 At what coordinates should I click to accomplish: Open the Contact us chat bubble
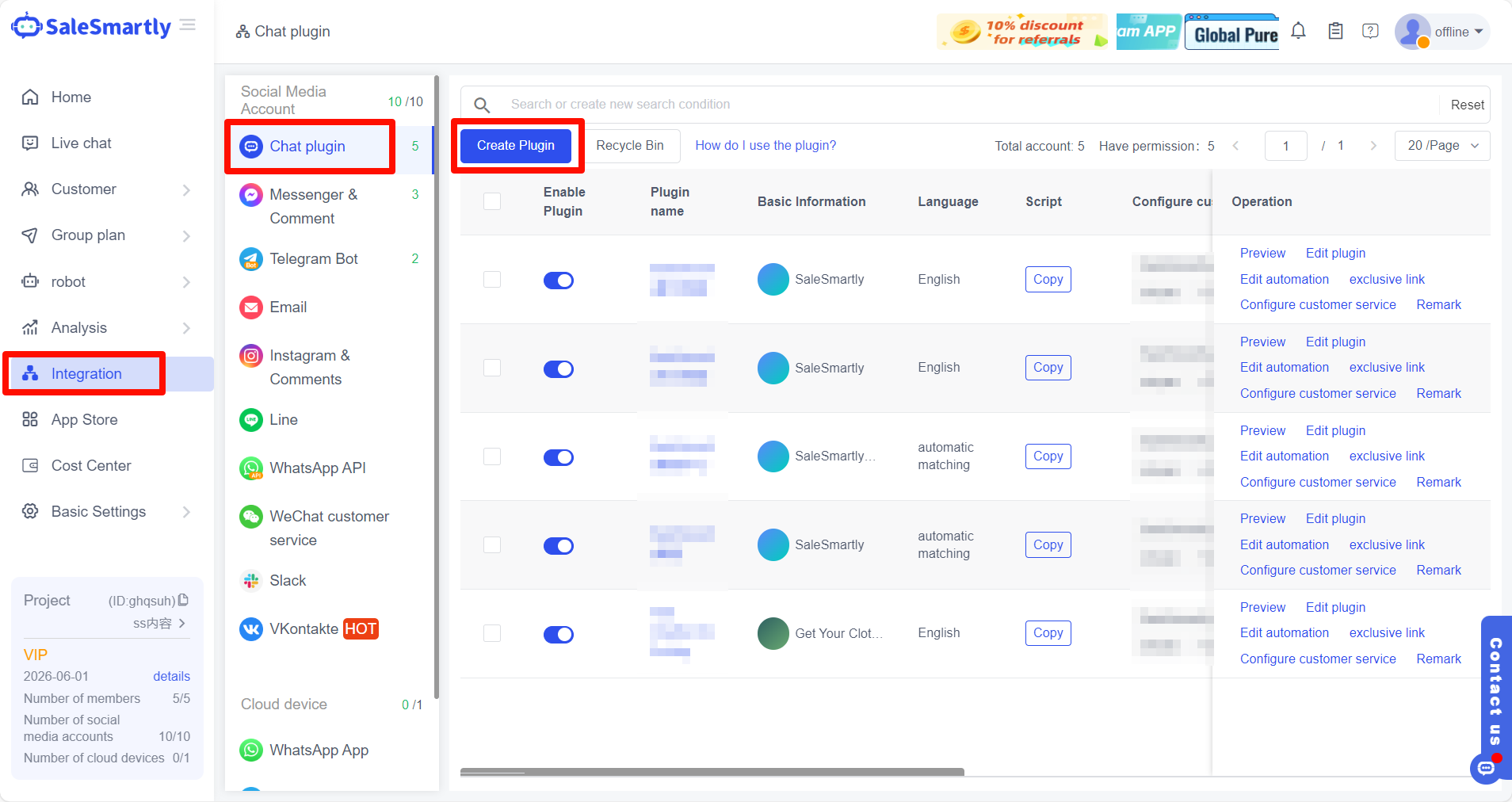click(1486, 767)
